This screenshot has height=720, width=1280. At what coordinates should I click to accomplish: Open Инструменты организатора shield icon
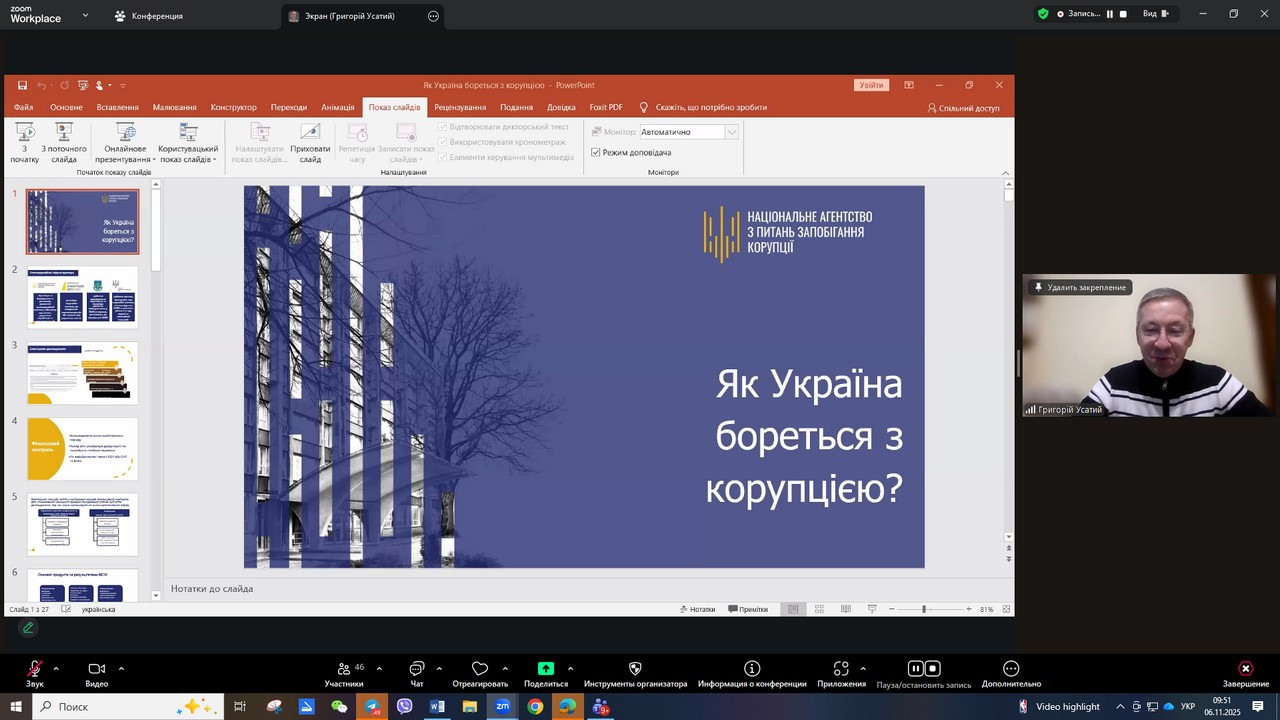(x=635, y=669)
